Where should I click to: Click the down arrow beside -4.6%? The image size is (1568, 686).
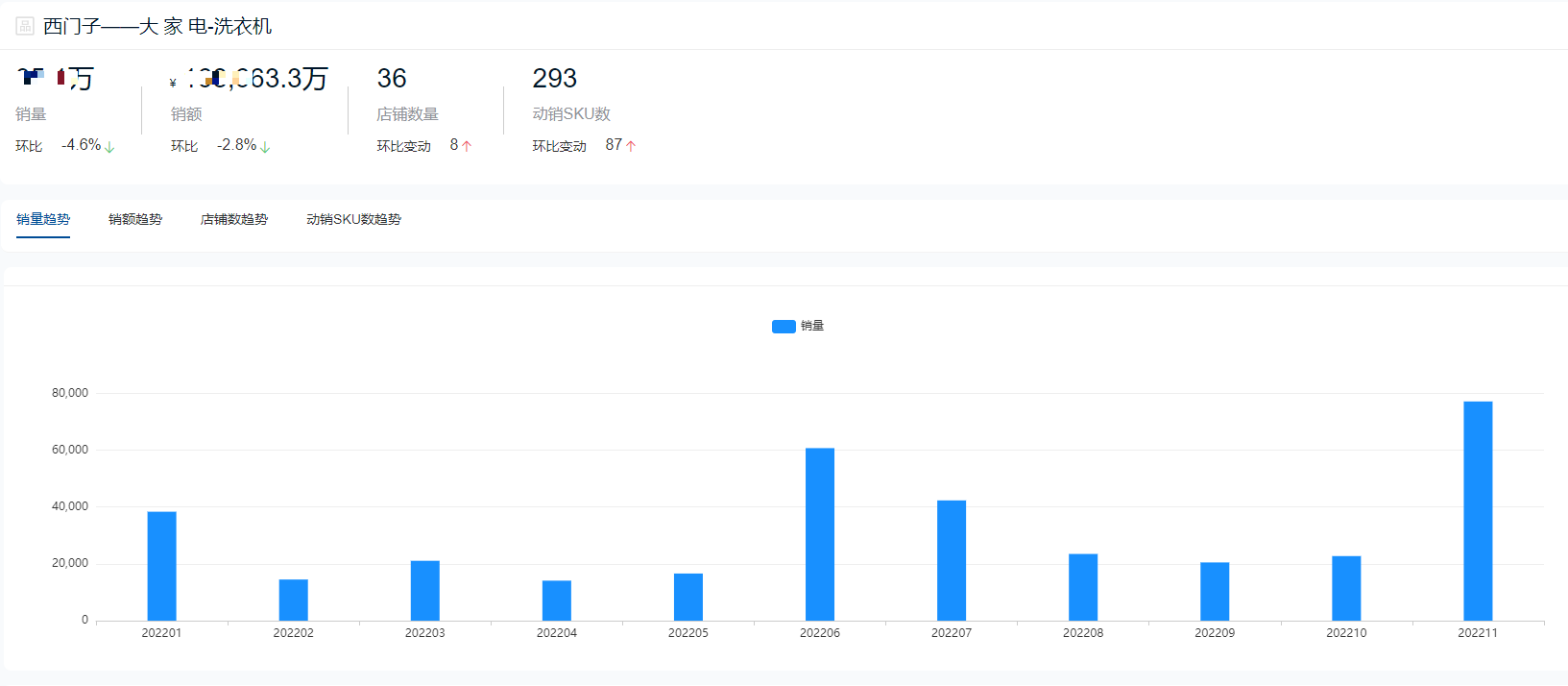[x=109, y=147]
